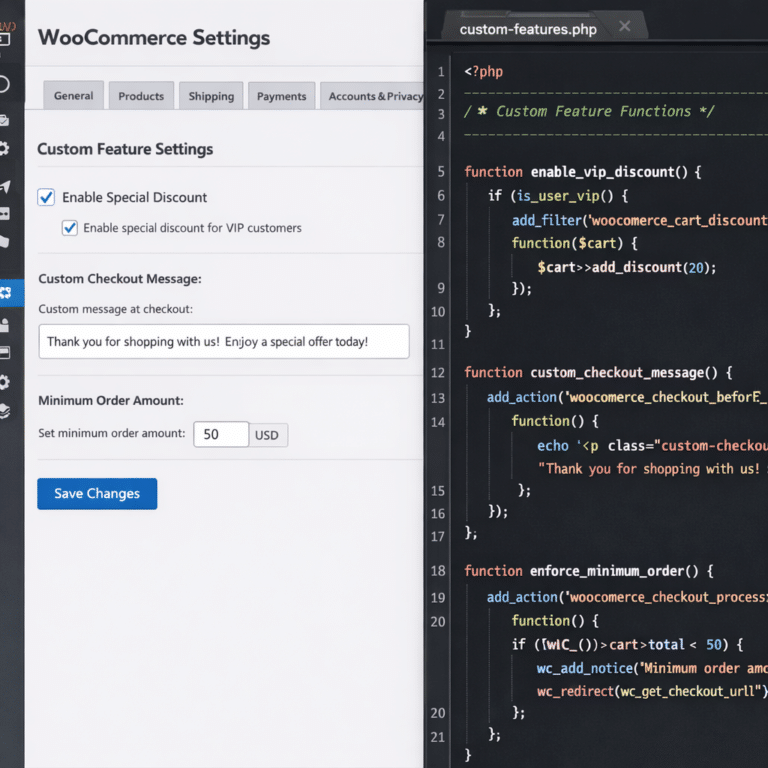This screenshot has height=768, width=768.
Task: Click line number 5 in the gutter
Action: [441, 172]
